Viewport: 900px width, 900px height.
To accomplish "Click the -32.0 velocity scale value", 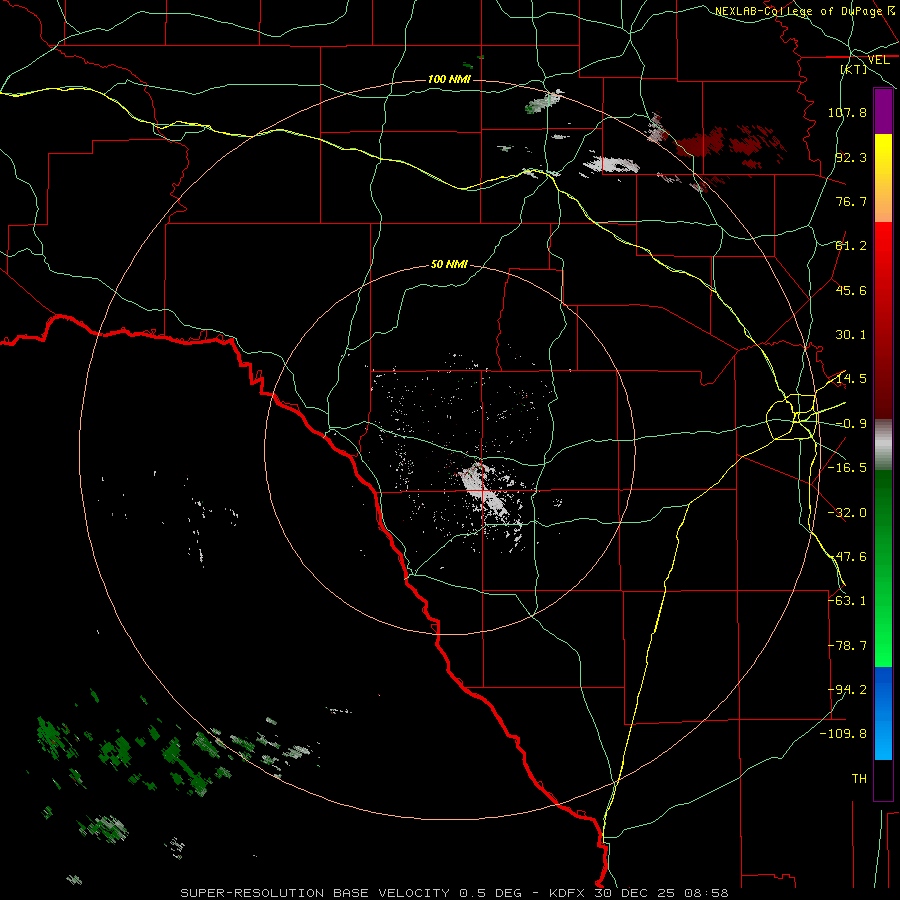I will pyautogui.click(x=847, y=513).
